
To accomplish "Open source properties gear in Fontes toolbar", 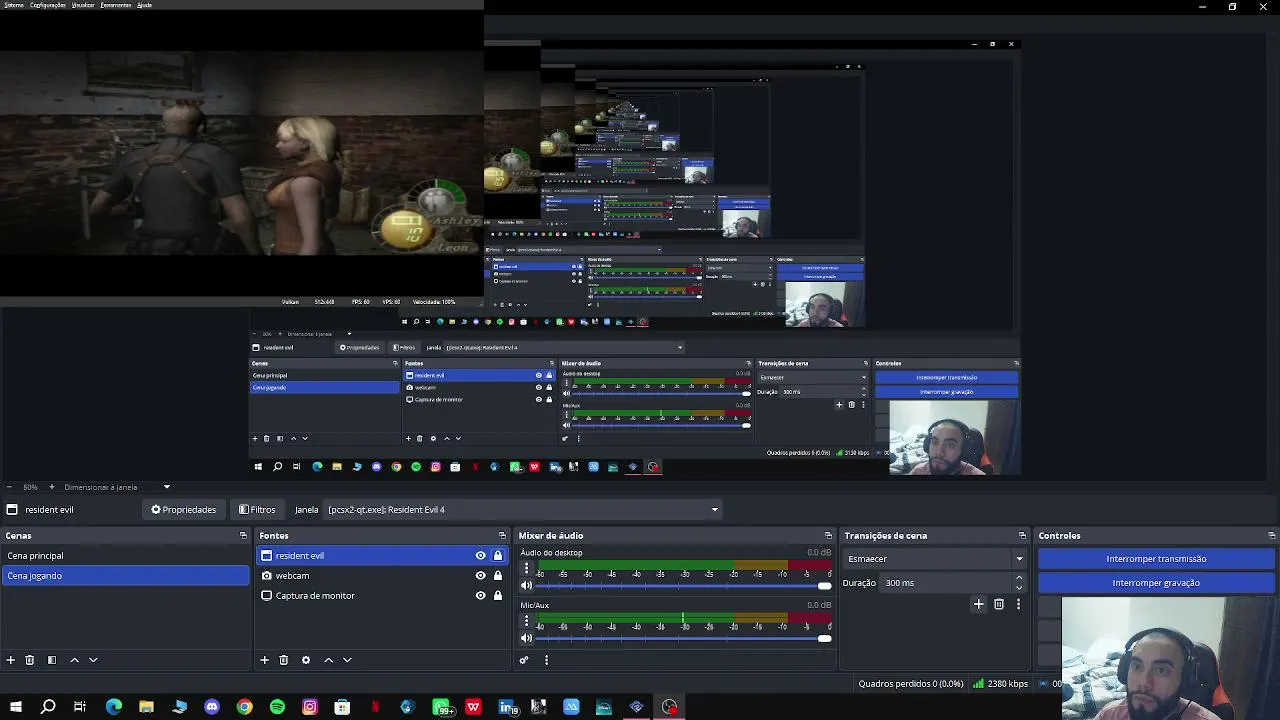I will click(x=306, y=660).
